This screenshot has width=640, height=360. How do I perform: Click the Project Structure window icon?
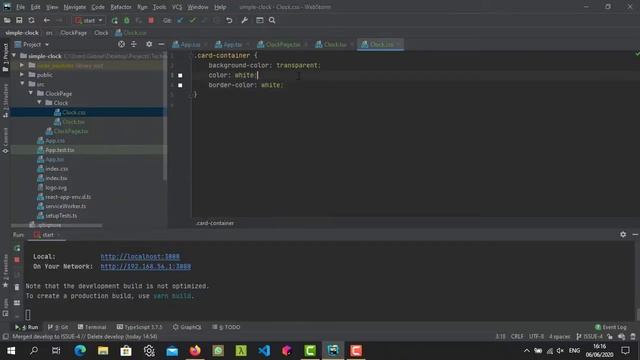[260, 20]
